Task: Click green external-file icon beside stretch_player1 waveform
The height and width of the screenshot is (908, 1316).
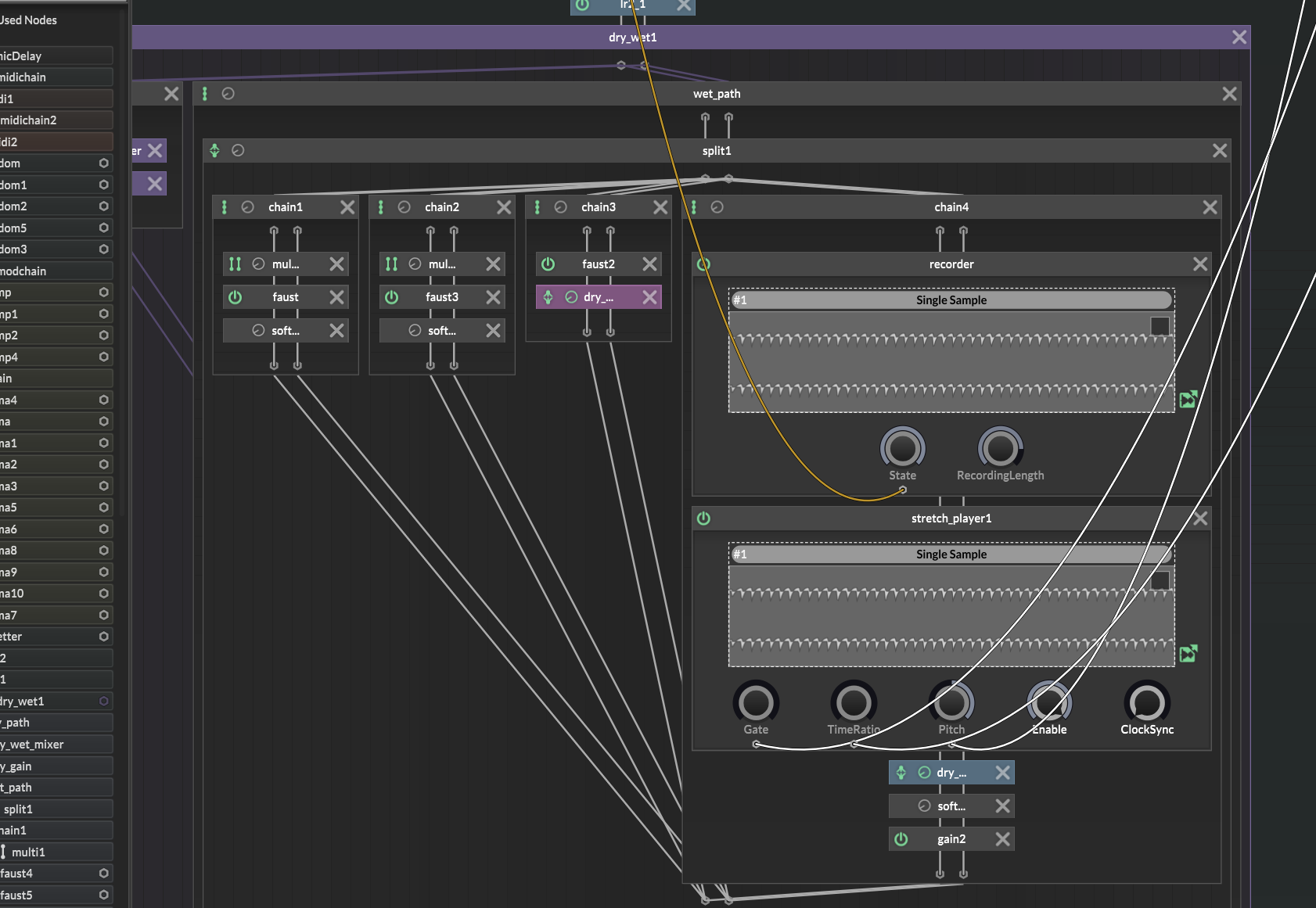Action: click(1188, 653)
